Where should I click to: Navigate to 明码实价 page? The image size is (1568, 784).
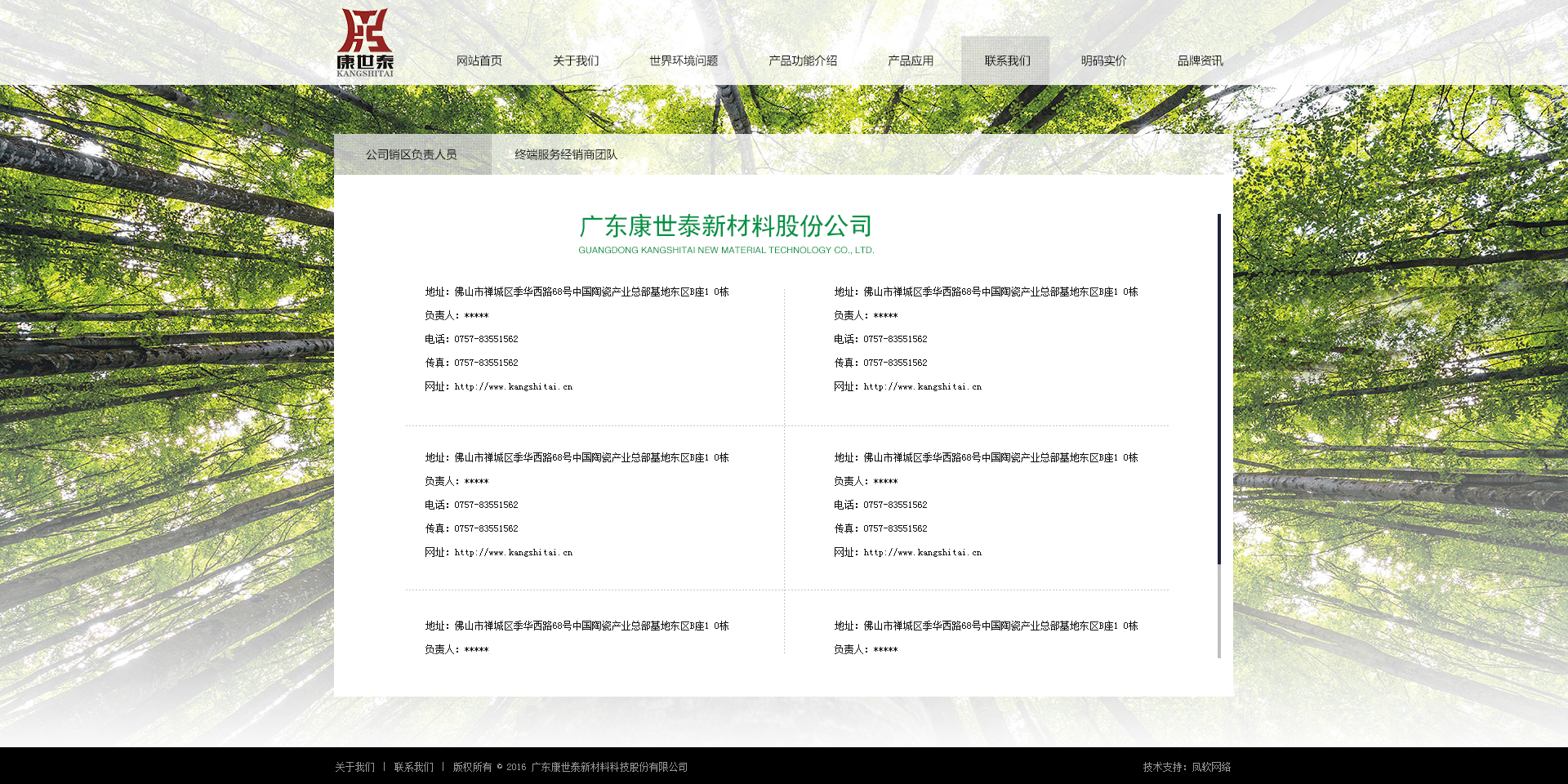pyautogui.click(x=1103, y=61)
